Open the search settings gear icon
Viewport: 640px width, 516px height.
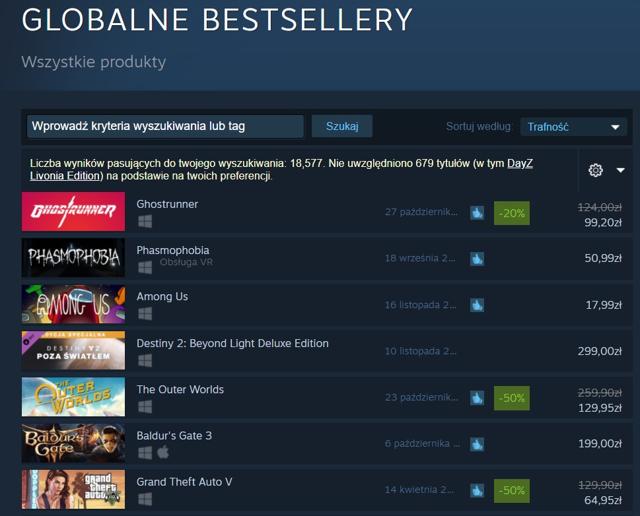[x=595, y=170]
